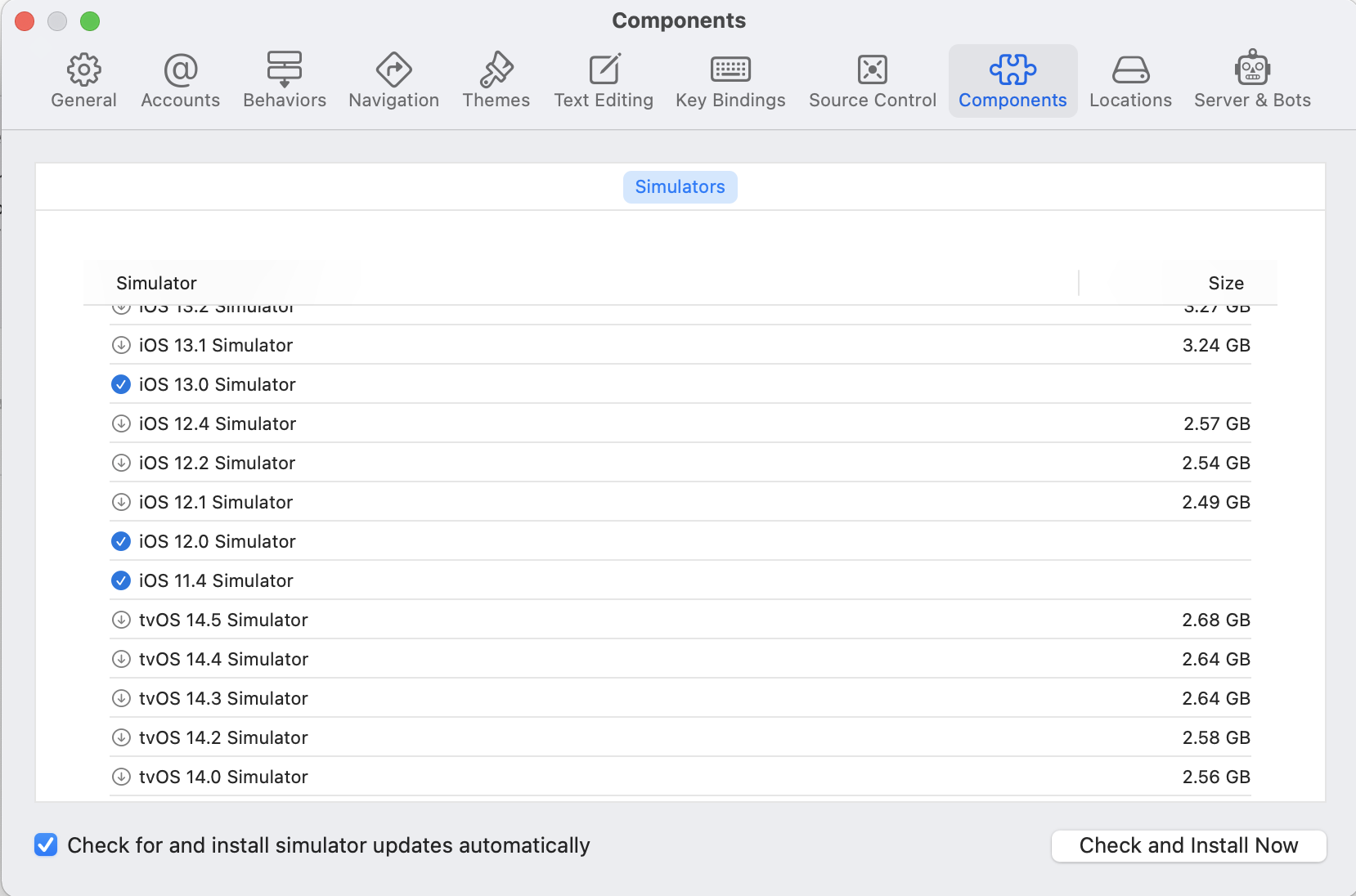
Task: Download the iOS 12.4 Simulator
Action: 121,423
